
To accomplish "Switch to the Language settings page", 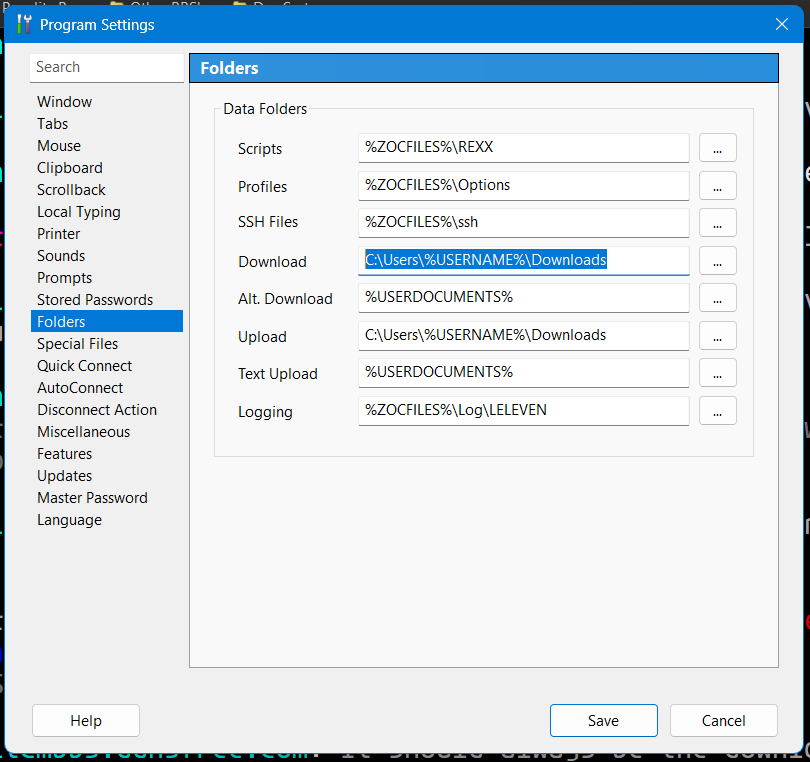I will pyautogui.click(x=69, y=520).
